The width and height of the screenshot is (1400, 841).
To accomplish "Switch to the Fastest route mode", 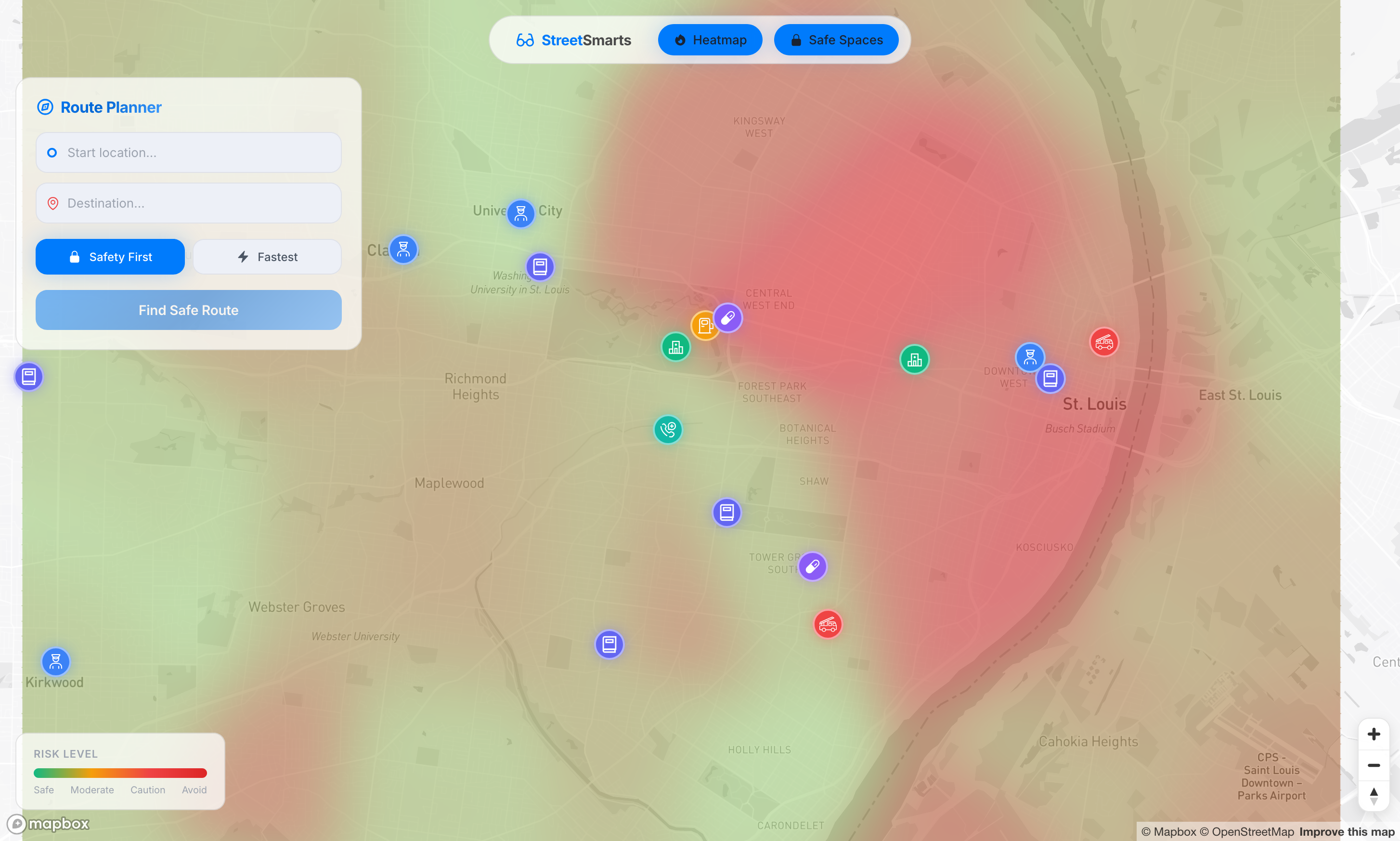I will pos(267,257).
